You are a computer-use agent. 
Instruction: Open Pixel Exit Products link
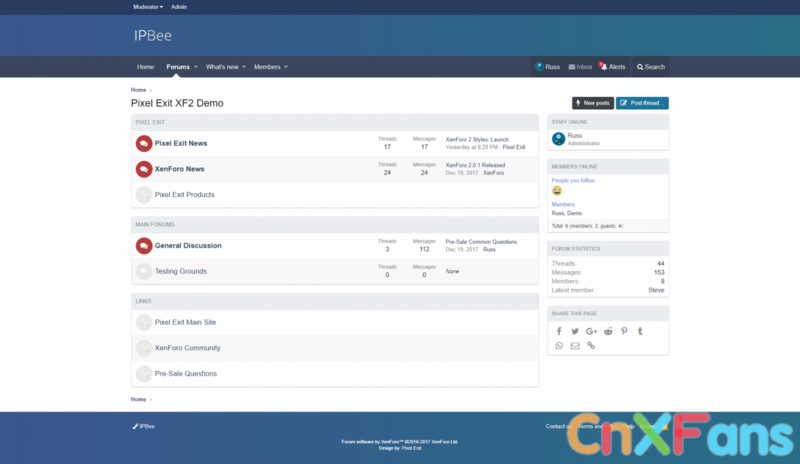pyautogui.click(x=185, y=194)
